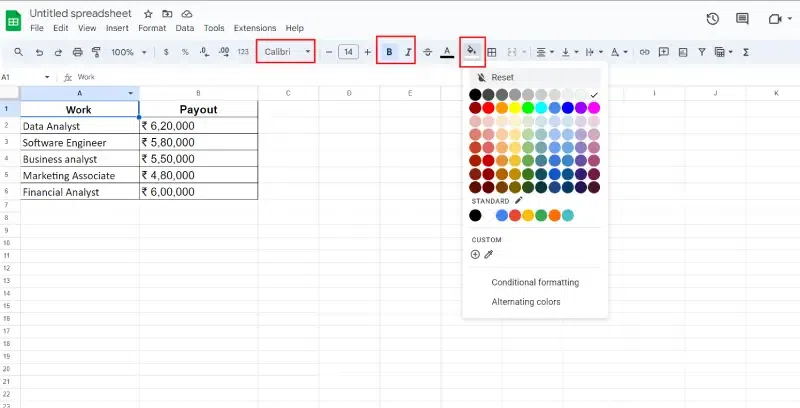The image size is (800, 408).
Task: Click the Google Sheets home logo
Action: [x=13, y=21]
